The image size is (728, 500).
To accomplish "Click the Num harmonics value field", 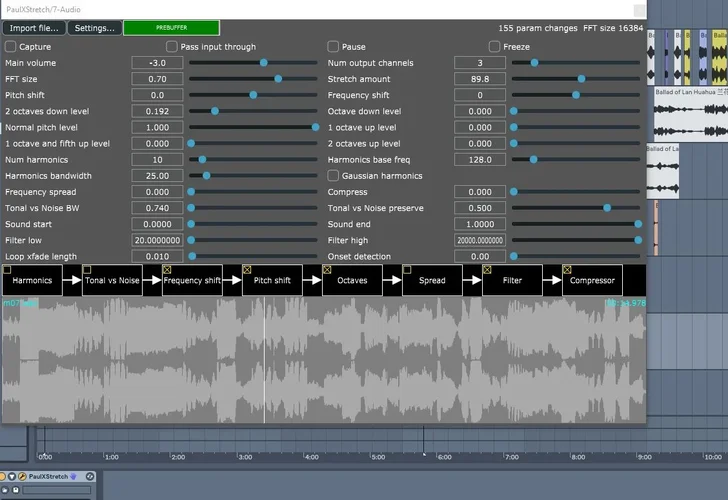I will coord(157,160).
